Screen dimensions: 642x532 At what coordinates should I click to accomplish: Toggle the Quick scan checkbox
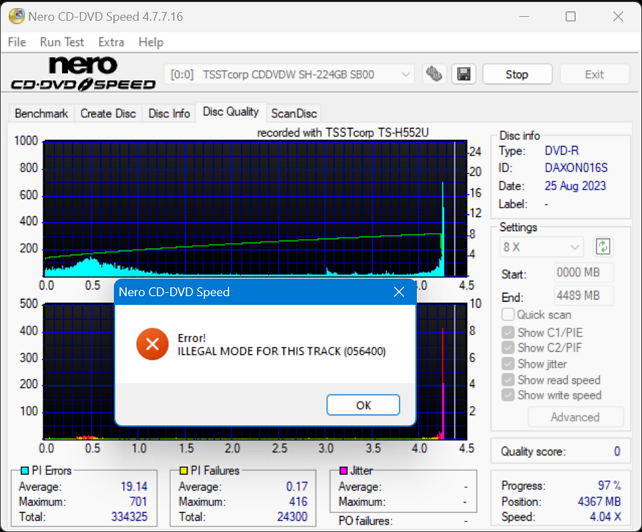[508, 315]
